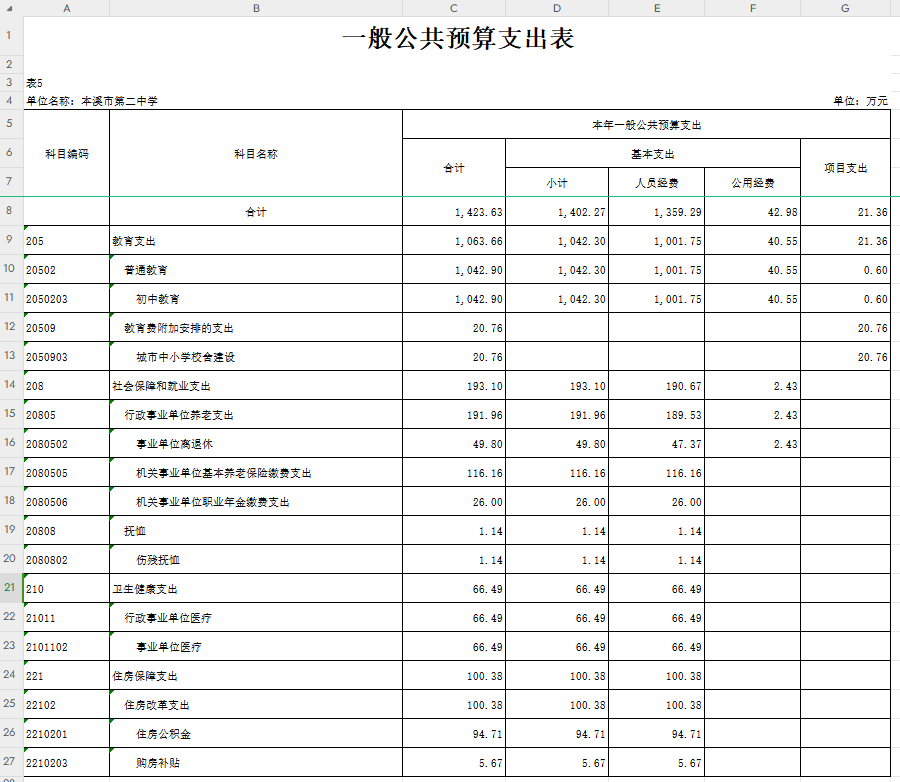Screen dimensions: 900x782
Task: Click the value 189.53
Action: pyautogui.click(x=657, y=415)
